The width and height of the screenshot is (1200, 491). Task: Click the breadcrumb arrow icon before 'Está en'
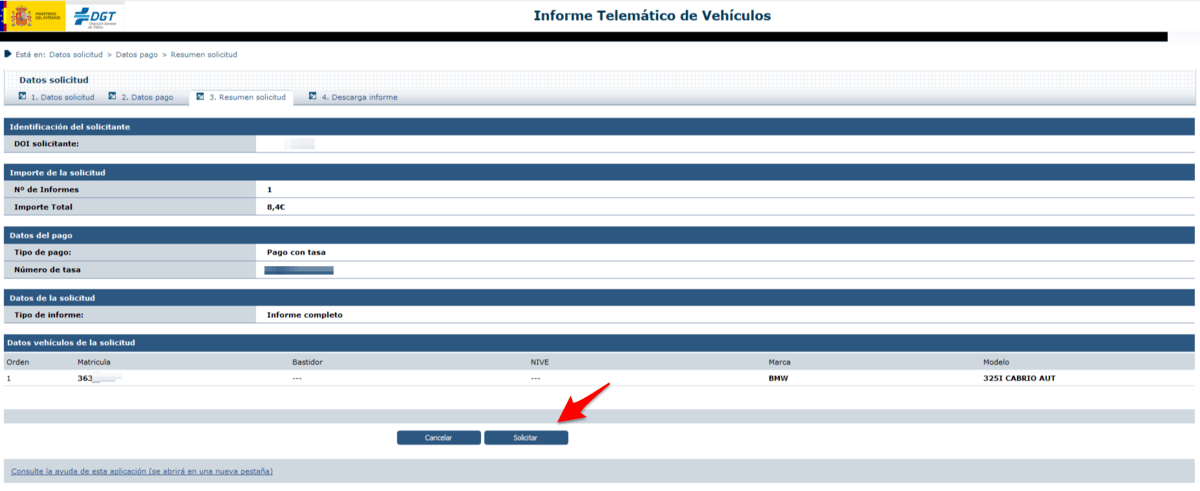click(8, 54)
